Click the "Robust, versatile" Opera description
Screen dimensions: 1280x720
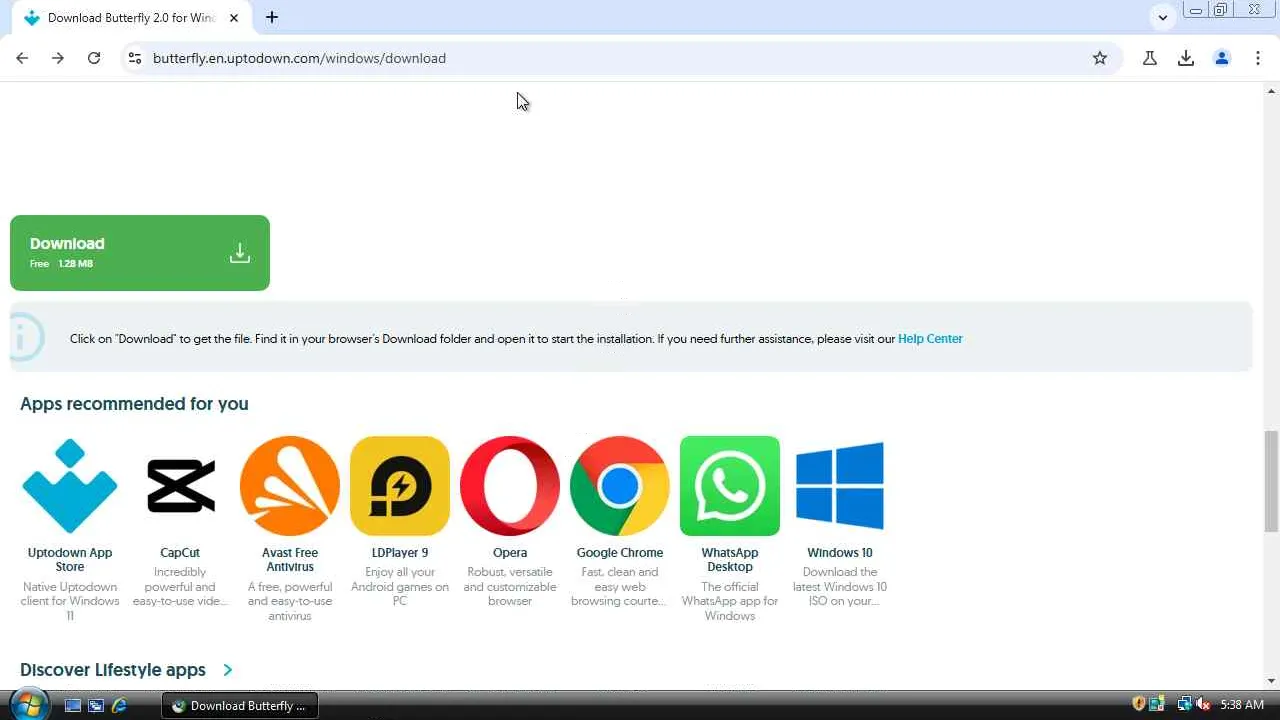click(x=510, y=587)
